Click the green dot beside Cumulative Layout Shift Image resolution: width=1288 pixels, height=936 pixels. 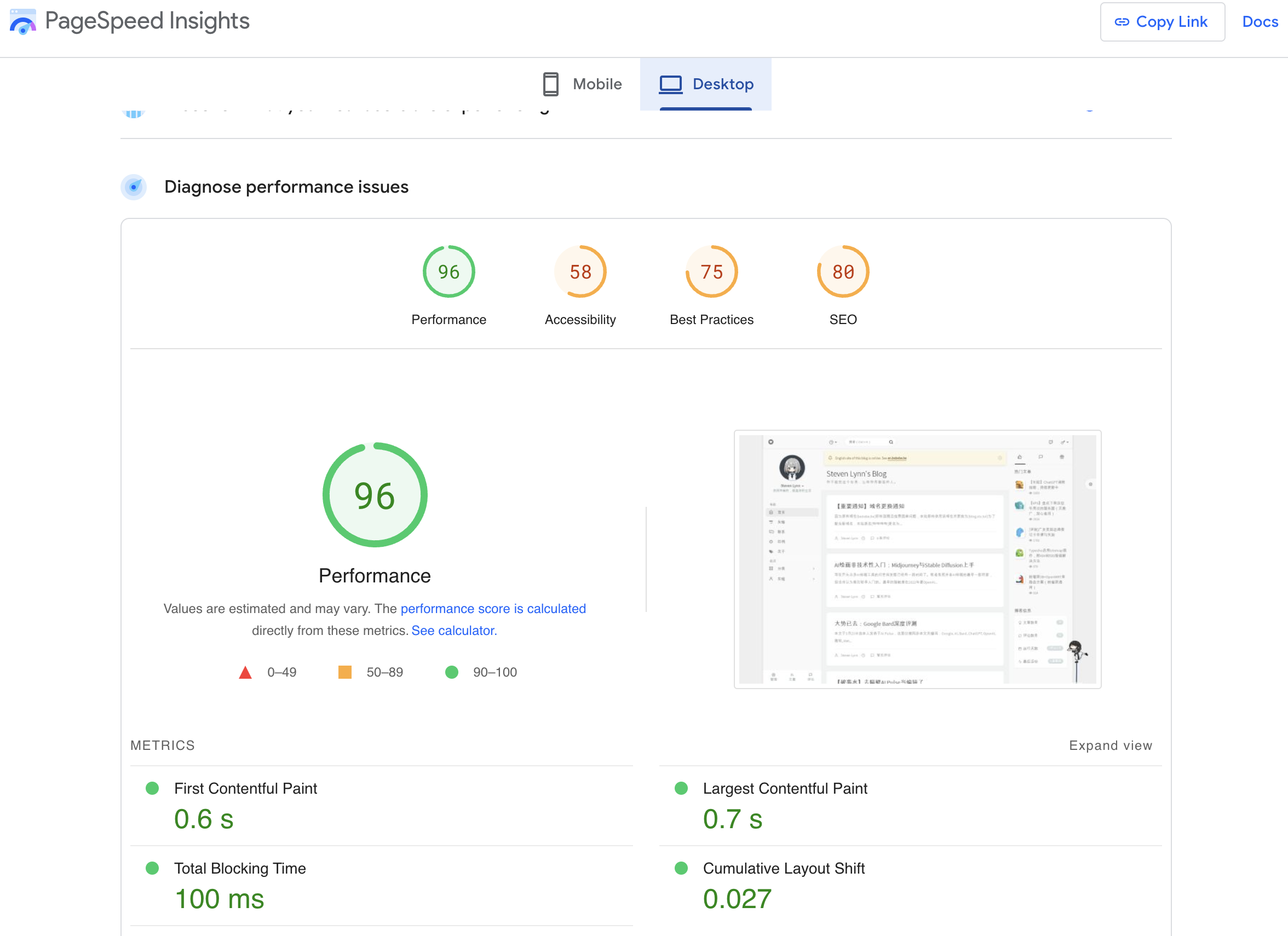click(681, 868)
